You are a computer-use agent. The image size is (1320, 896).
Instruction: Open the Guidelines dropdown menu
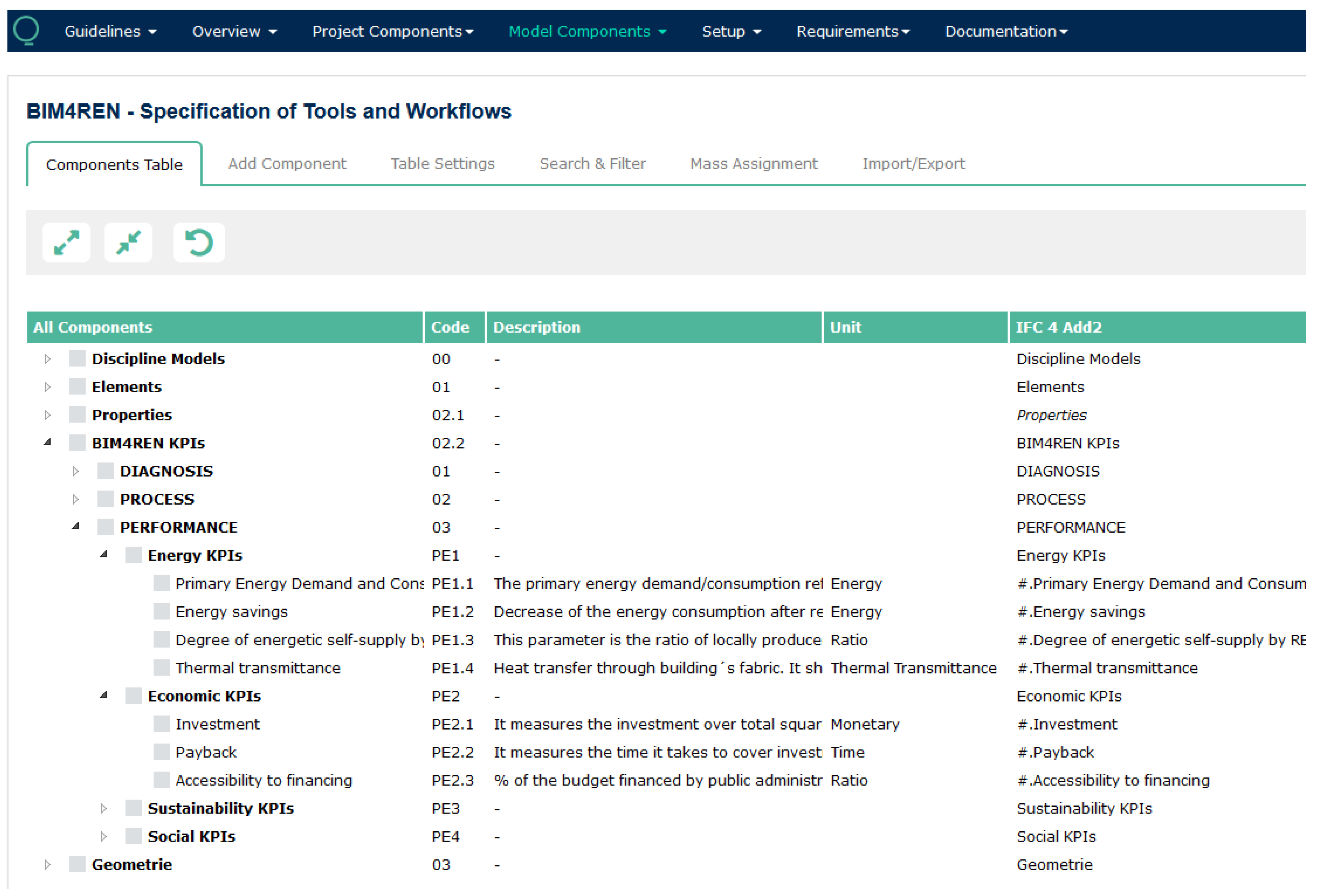pos(110,31)
